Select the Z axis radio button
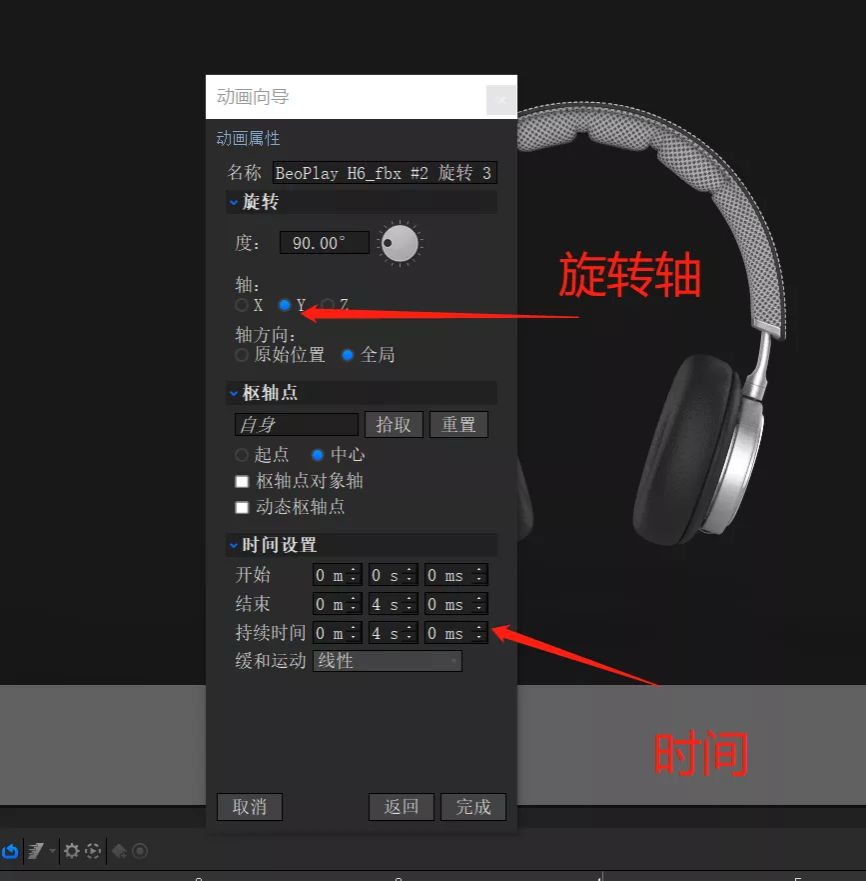 (328, 305)
